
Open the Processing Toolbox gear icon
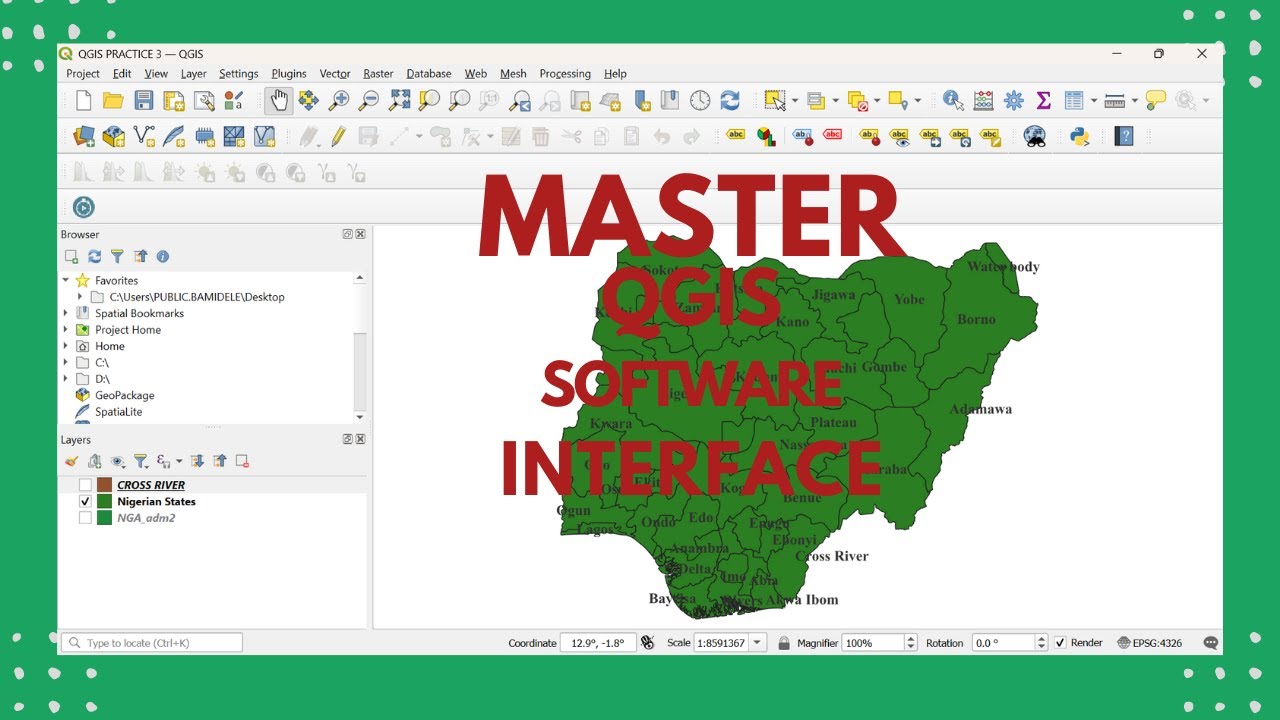coord(1014,100)
